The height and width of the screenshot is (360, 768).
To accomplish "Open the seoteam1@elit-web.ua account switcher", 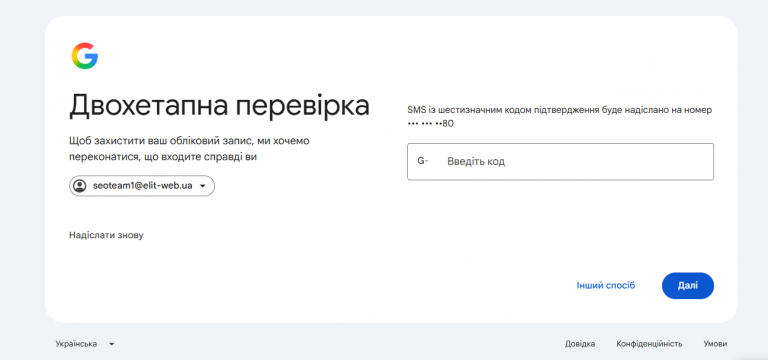I will pos(142,186).
